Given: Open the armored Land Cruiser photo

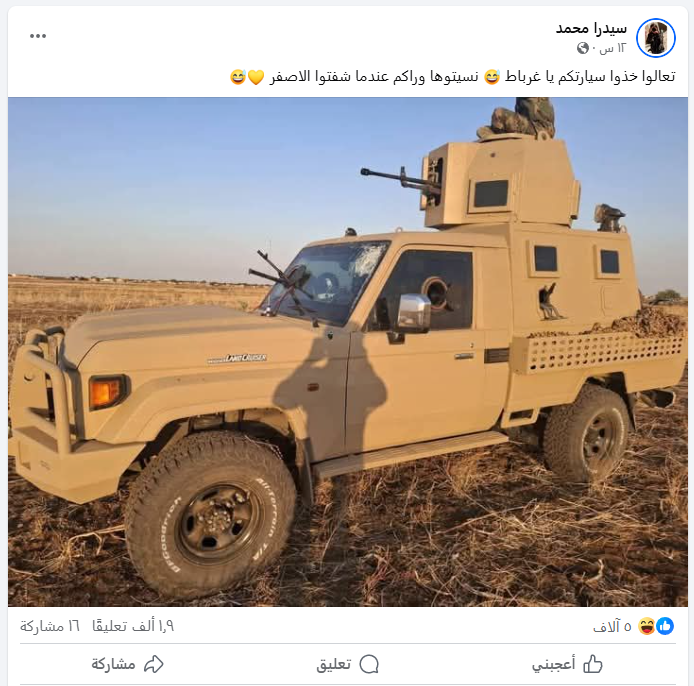Looking at the screenshot, I should (x=348, y=352).
